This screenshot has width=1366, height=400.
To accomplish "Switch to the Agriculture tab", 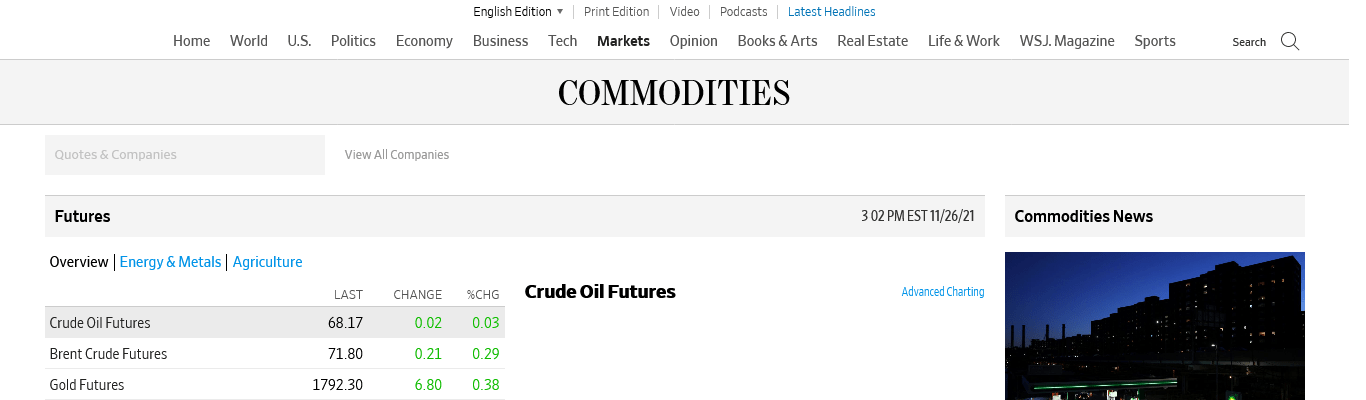I will coord(267,262).
